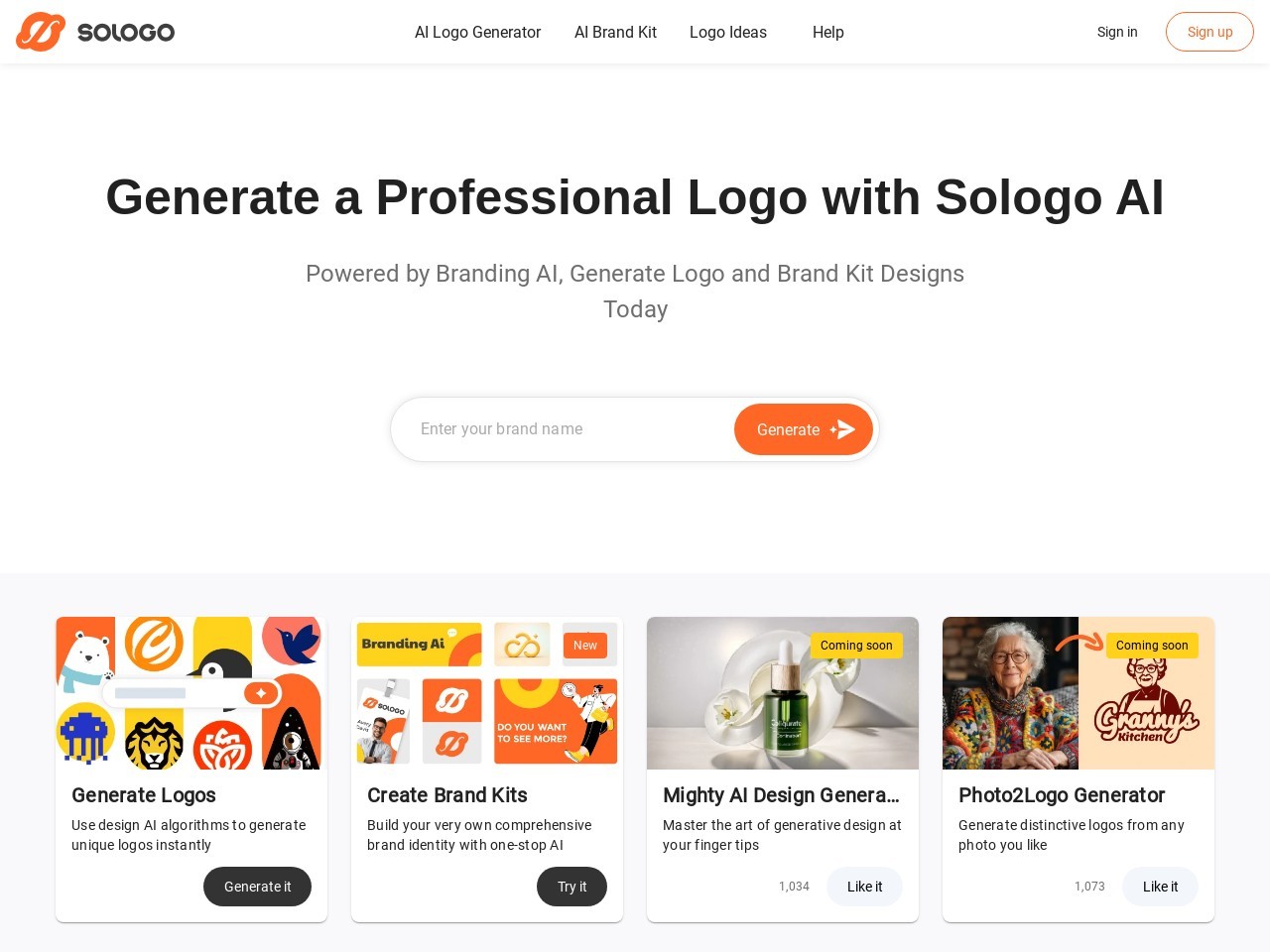
Task: Click the Sign up button
Action: 1209,32
